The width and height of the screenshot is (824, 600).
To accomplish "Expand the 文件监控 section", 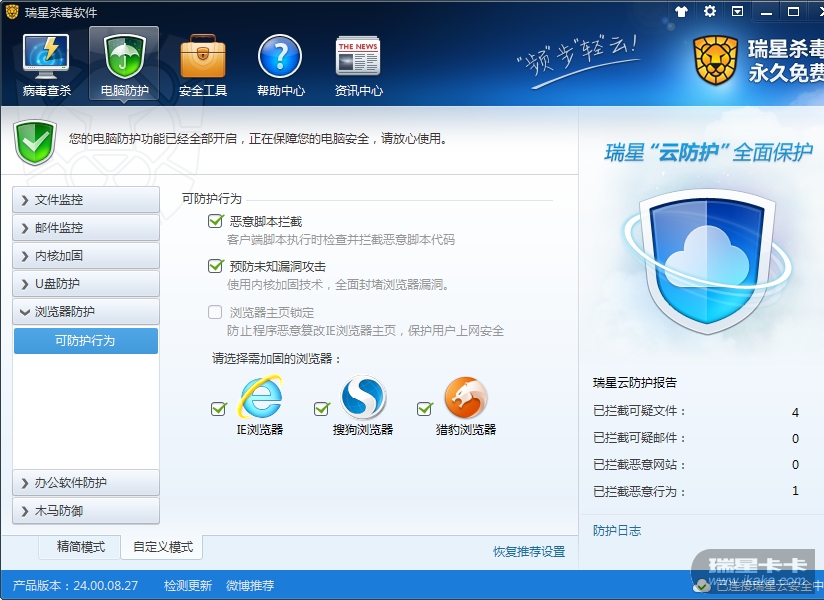I will 86,200.
